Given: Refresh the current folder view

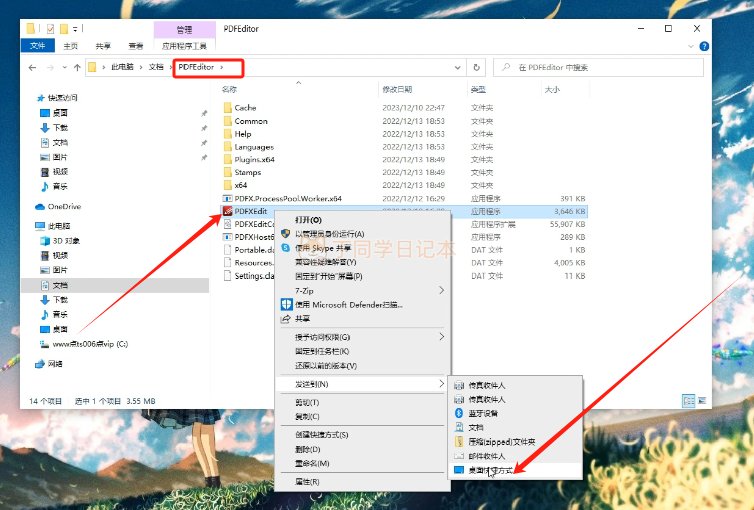Looking at the screenshot, I should pyautogui.click(x=477, y=68).
